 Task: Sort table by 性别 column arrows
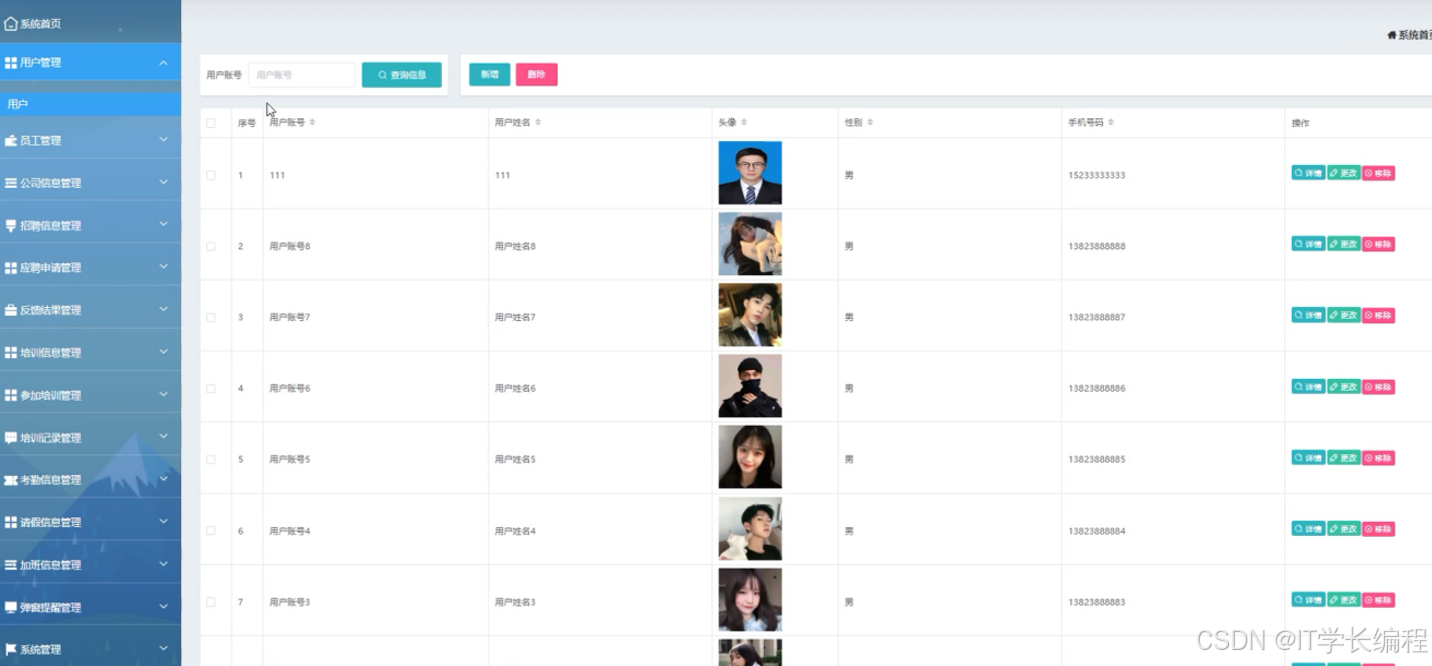click(870, 122)
